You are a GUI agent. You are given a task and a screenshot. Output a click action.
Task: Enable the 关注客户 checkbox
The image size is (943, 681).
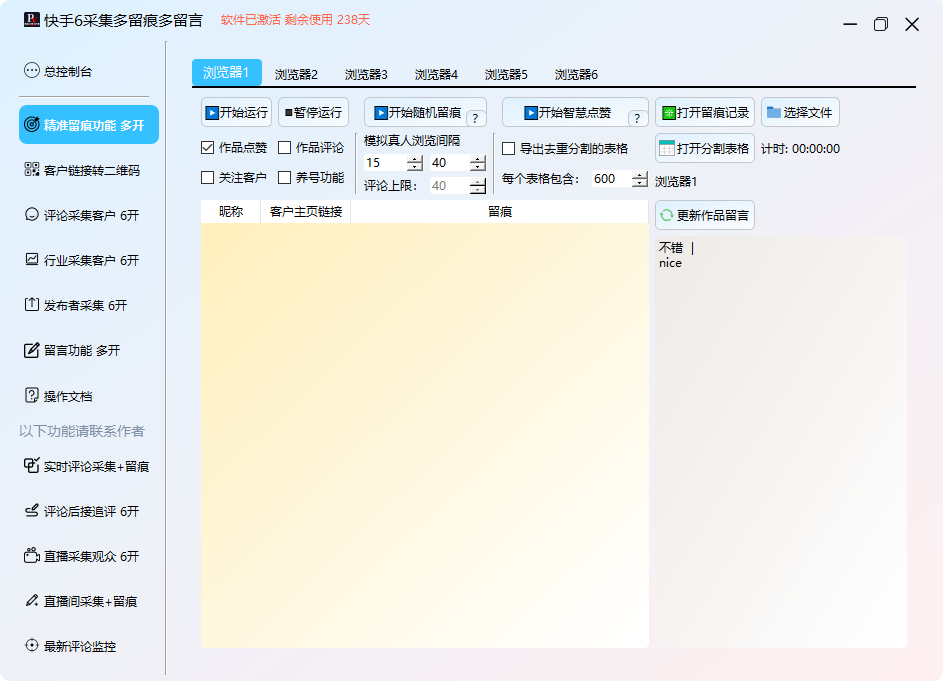(208, 178)
